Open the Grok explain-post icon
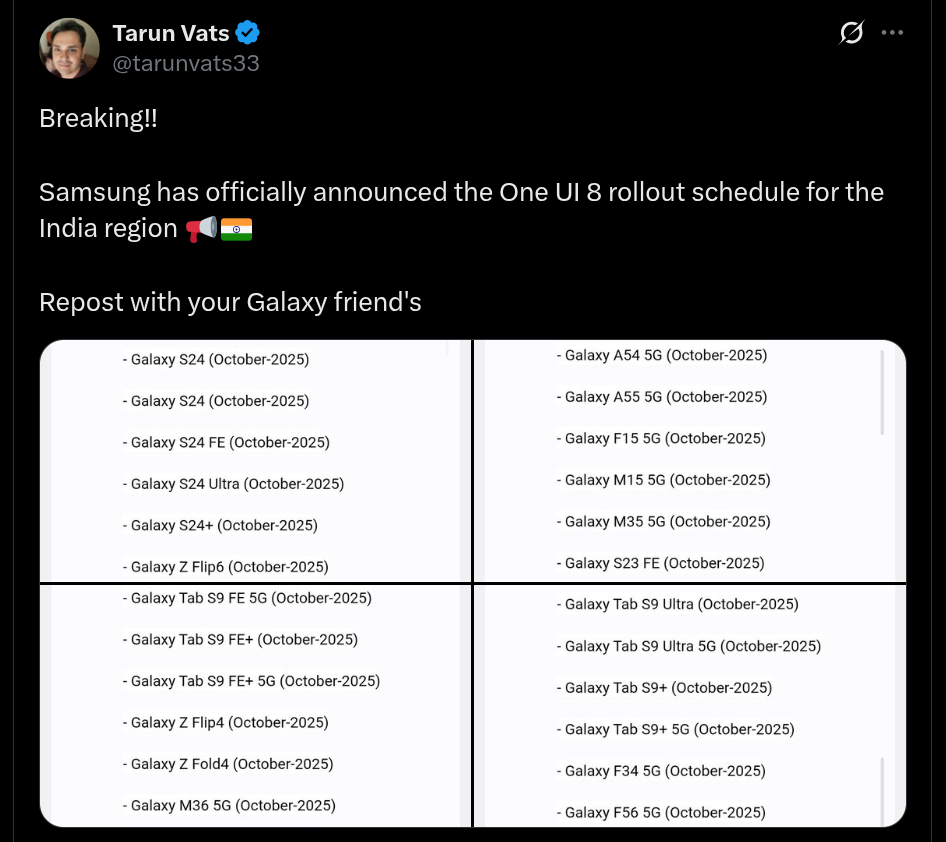 [851, 33]
